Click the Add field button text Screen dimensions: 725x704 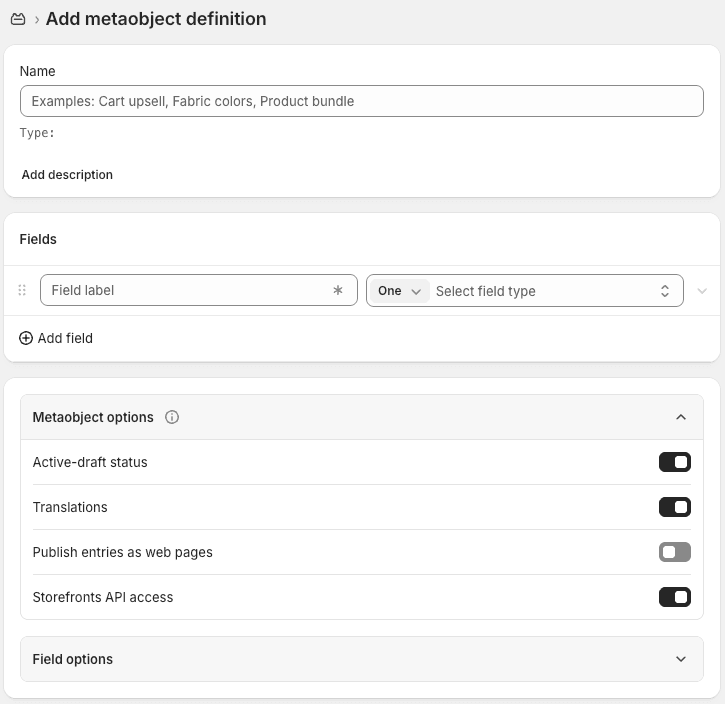(65, 338)
